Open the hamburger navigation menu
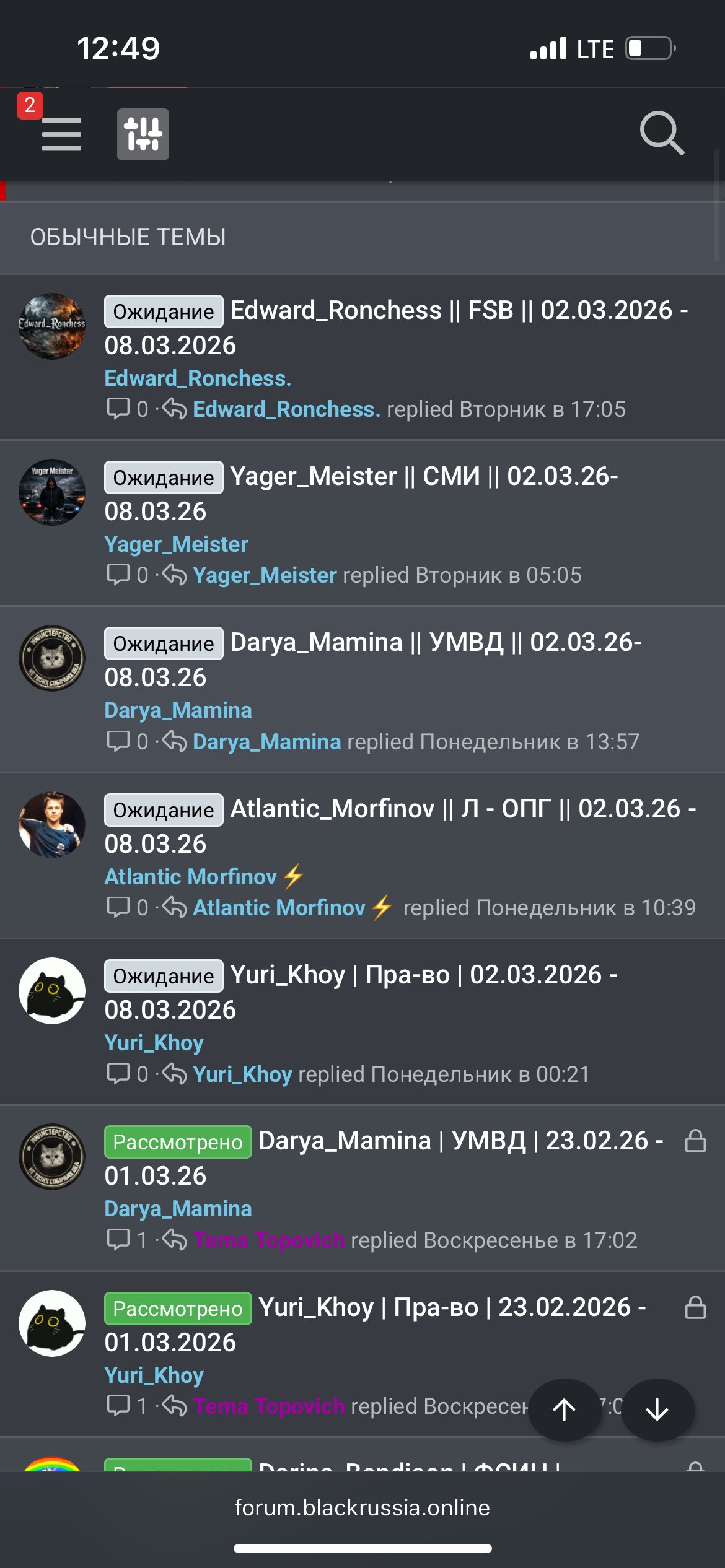The image size is (725, 1568). coord(61,134)
